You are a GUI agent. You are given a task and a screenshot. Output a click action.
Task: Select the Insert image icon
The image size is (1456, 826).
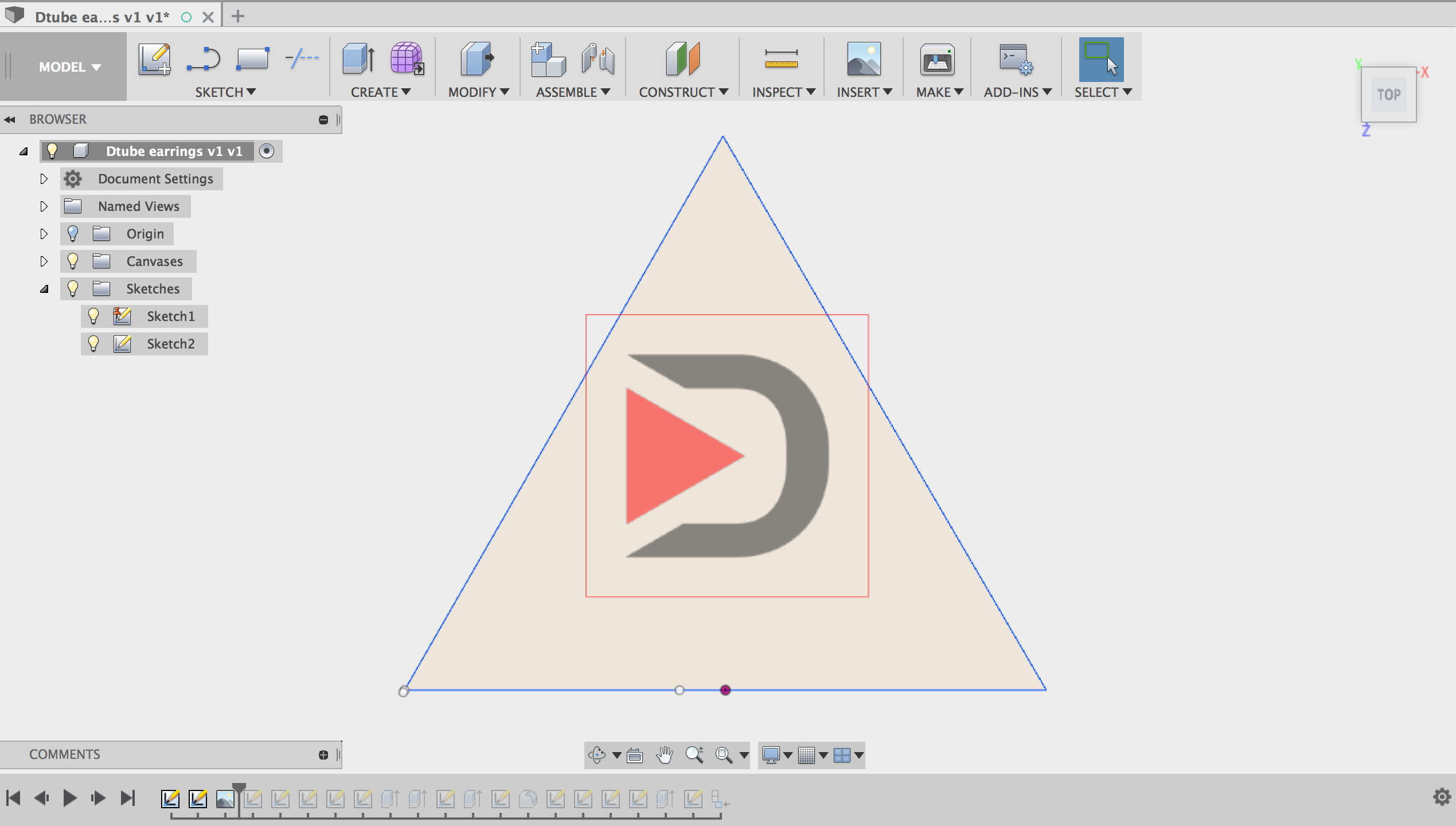coord(864,59)
